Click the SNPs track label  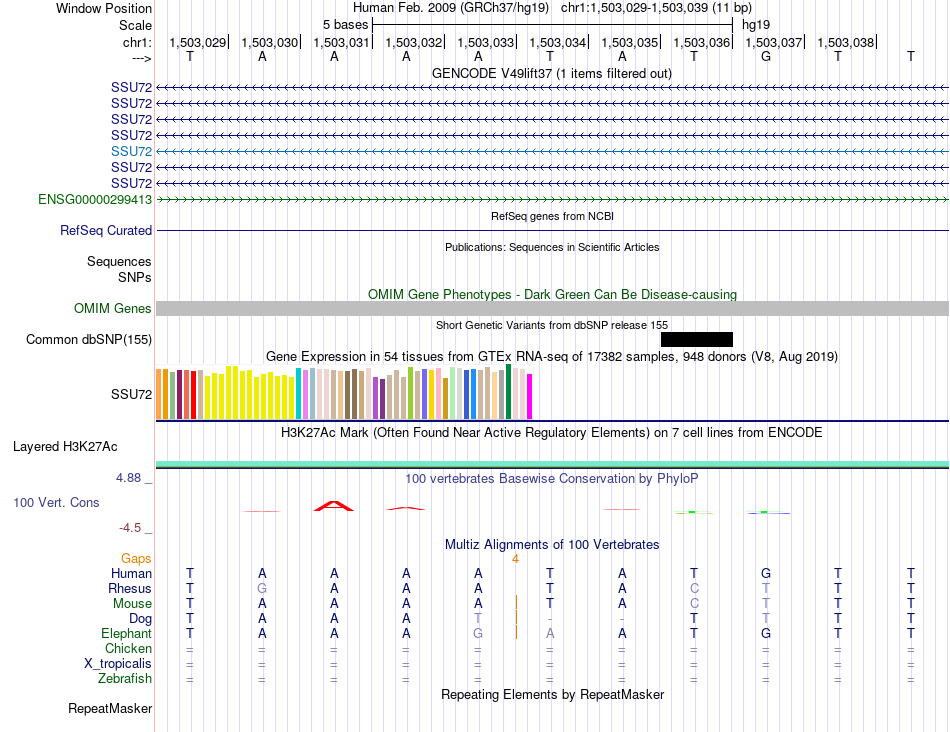[135, 277]
